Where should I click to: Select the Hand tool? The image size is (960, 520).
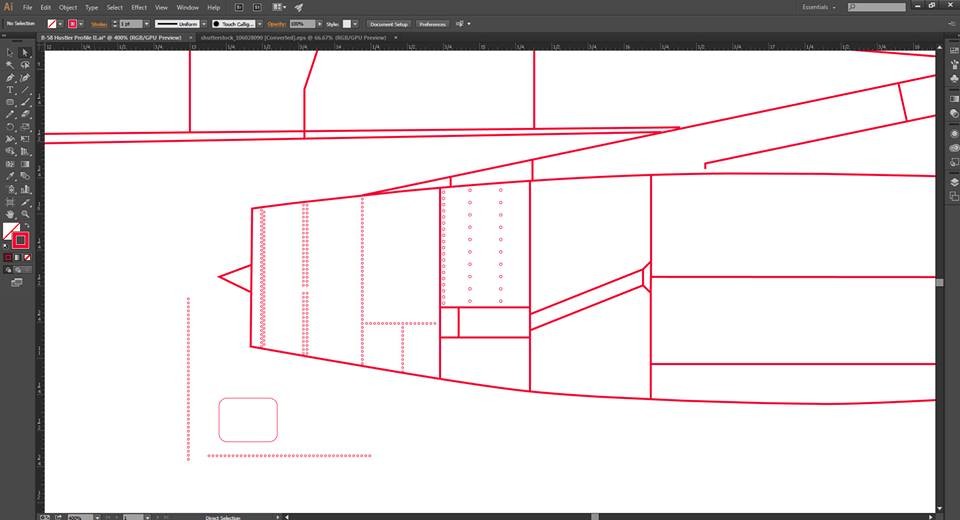coord(10,214)
